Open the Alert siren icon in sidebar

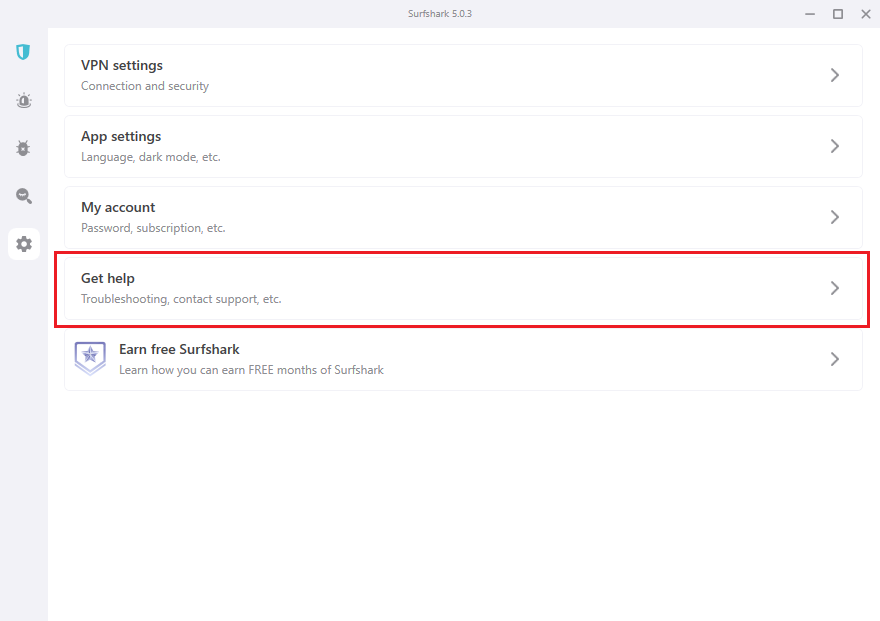23,100
